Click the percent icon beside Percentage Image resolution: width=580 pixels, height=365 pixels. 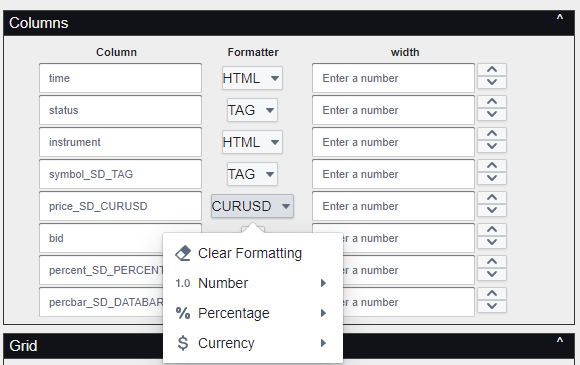click(x=183, y=313)
